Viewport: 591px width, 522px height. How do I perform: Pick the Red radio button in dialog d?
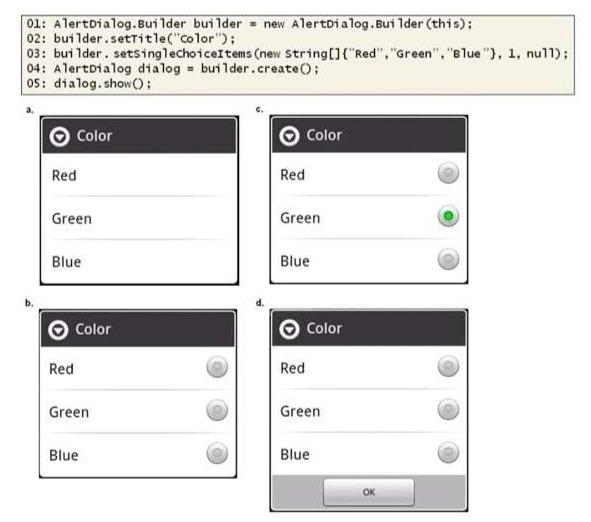tap(448, 366)
